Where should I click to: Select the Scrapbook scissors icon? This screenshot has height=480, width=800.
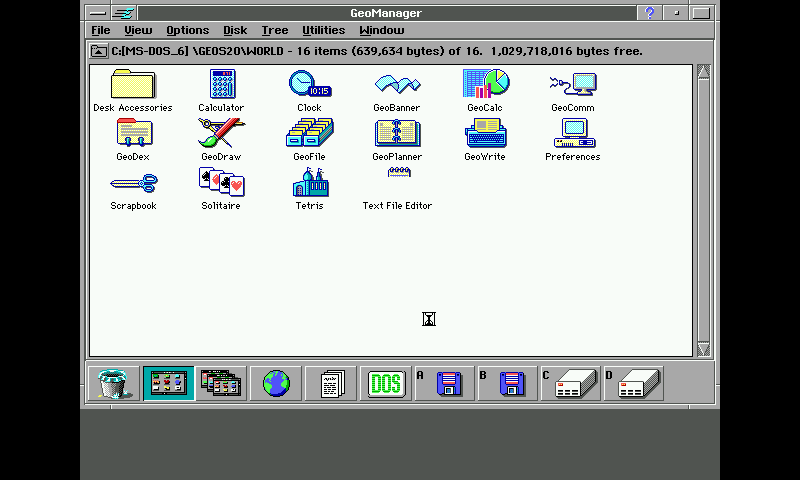(x=133, y=183)
